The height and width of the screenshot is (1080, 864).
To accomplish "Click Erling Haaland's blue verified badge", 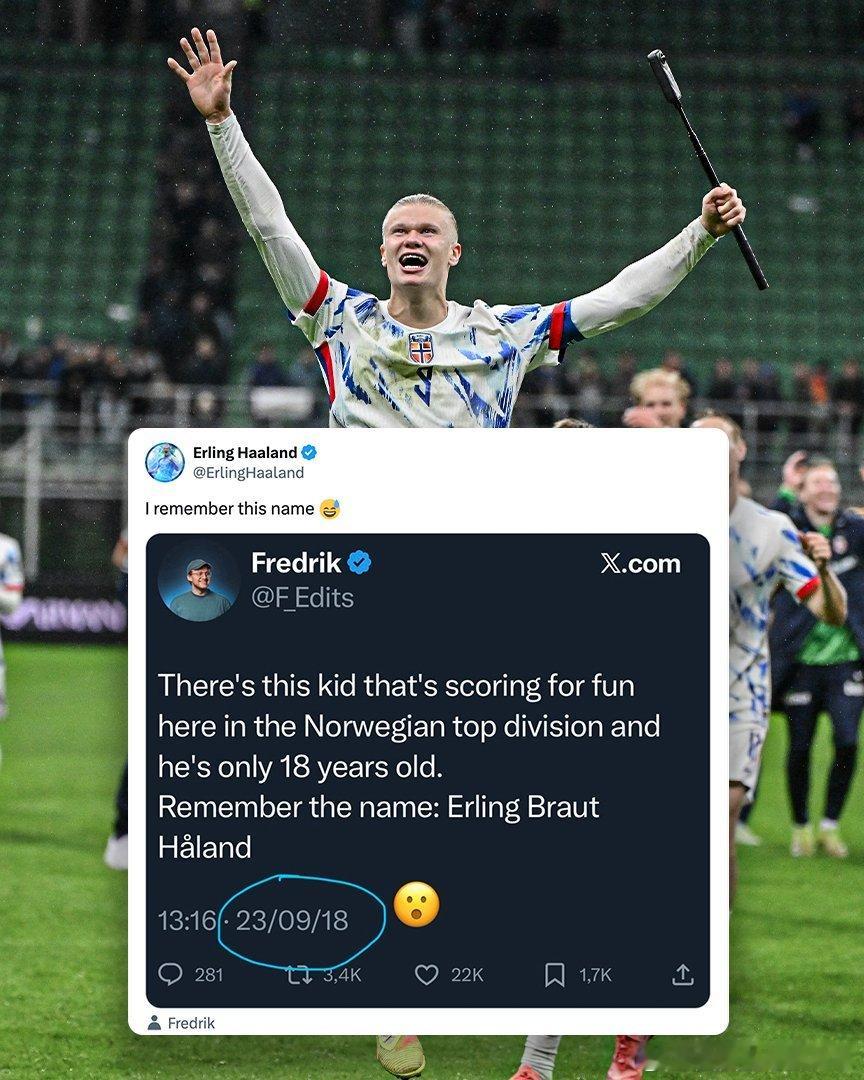I will click(309, 453).
